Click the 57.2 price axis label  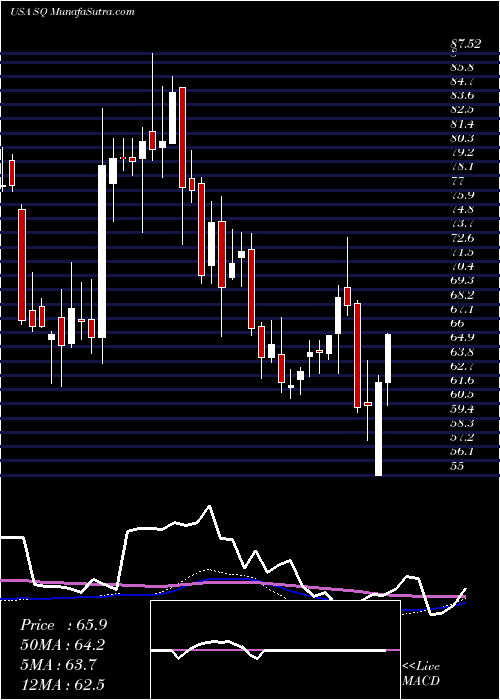point(463,437)
